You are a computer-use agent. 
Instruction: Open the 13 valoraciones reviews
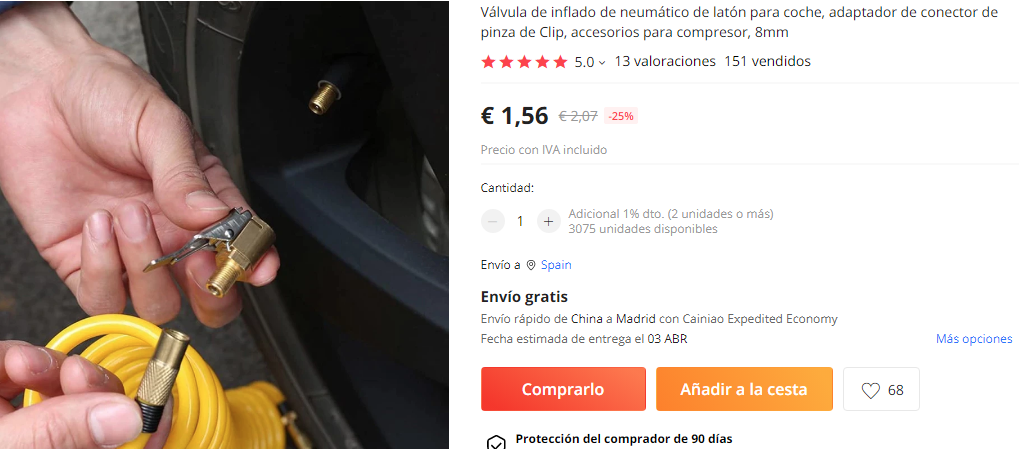click(x=665, y=62)
